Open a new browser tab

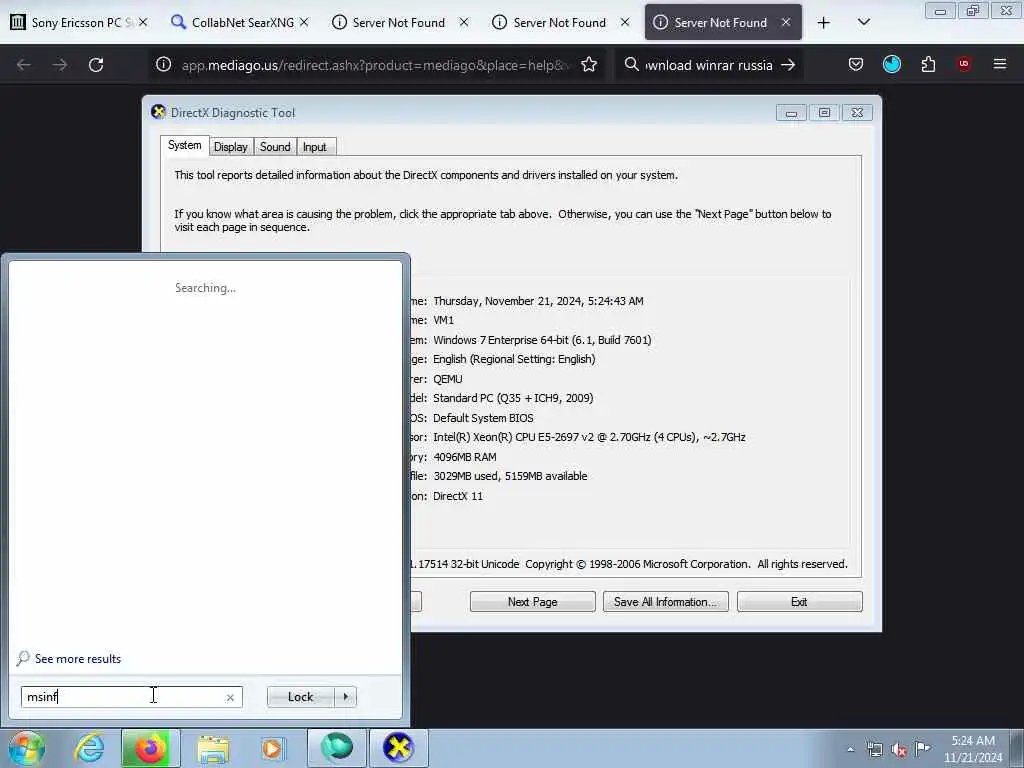tap(824, 23)
